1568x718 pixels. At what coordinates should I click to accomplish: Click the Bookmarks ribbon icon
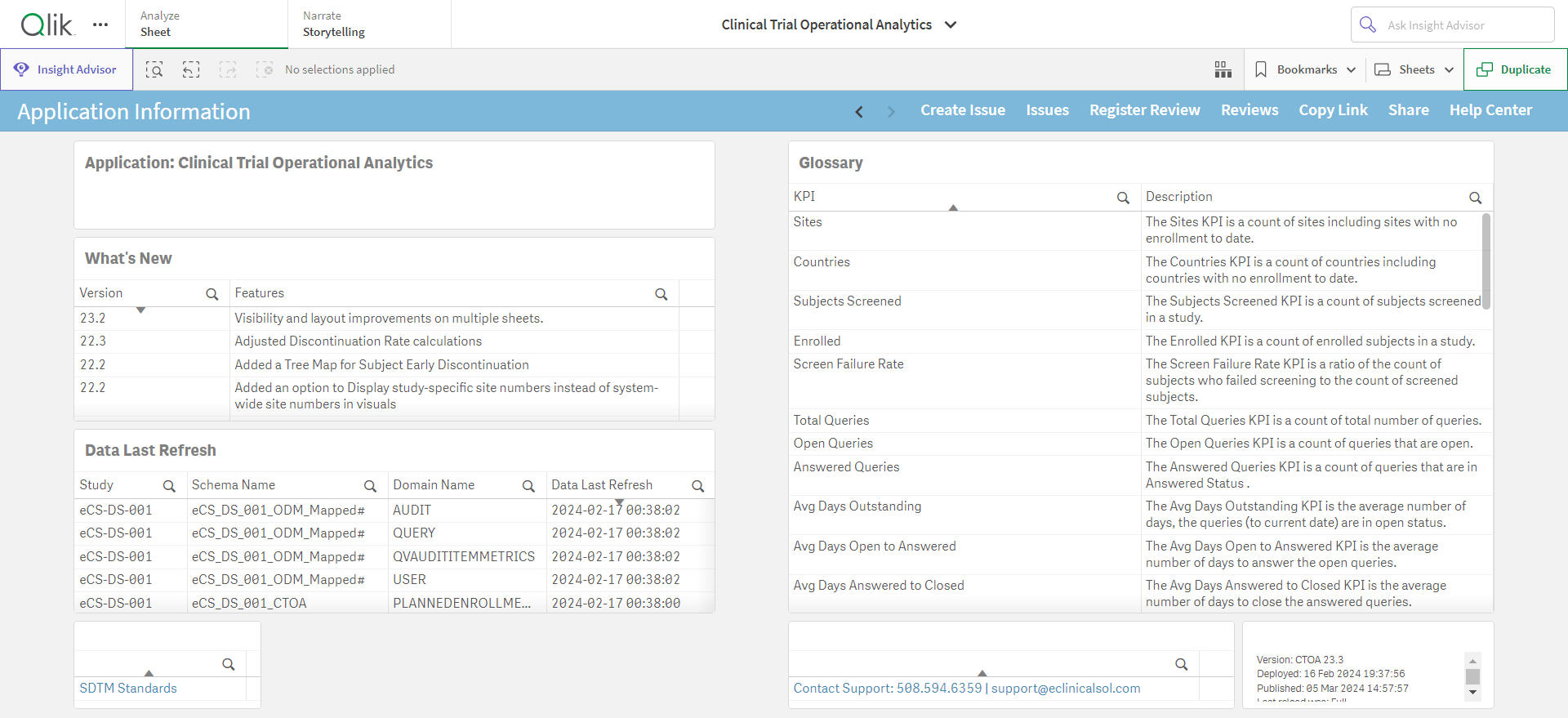(1261, 69)
